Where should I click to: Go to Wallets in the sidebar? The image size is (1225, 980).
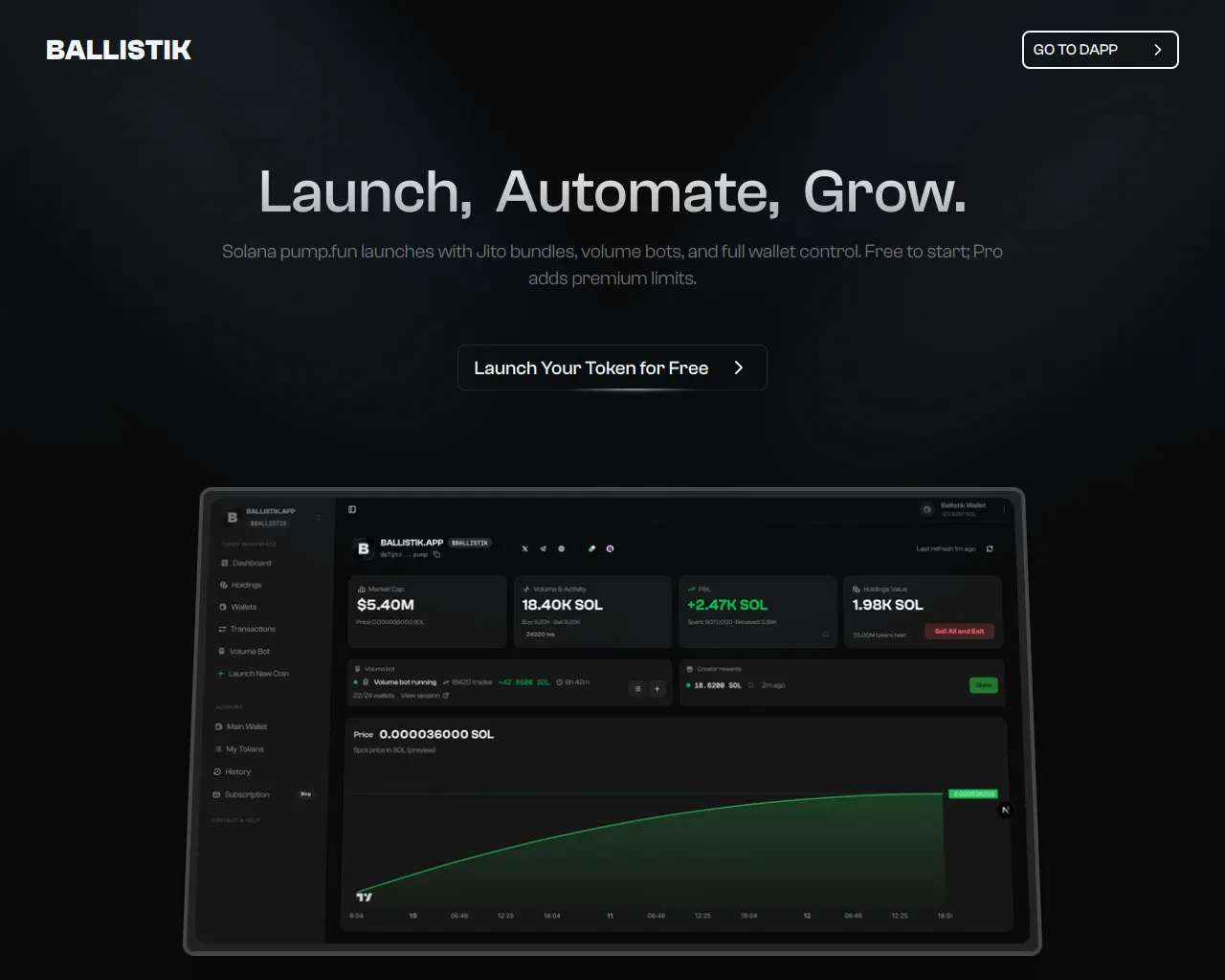(238, 607)
